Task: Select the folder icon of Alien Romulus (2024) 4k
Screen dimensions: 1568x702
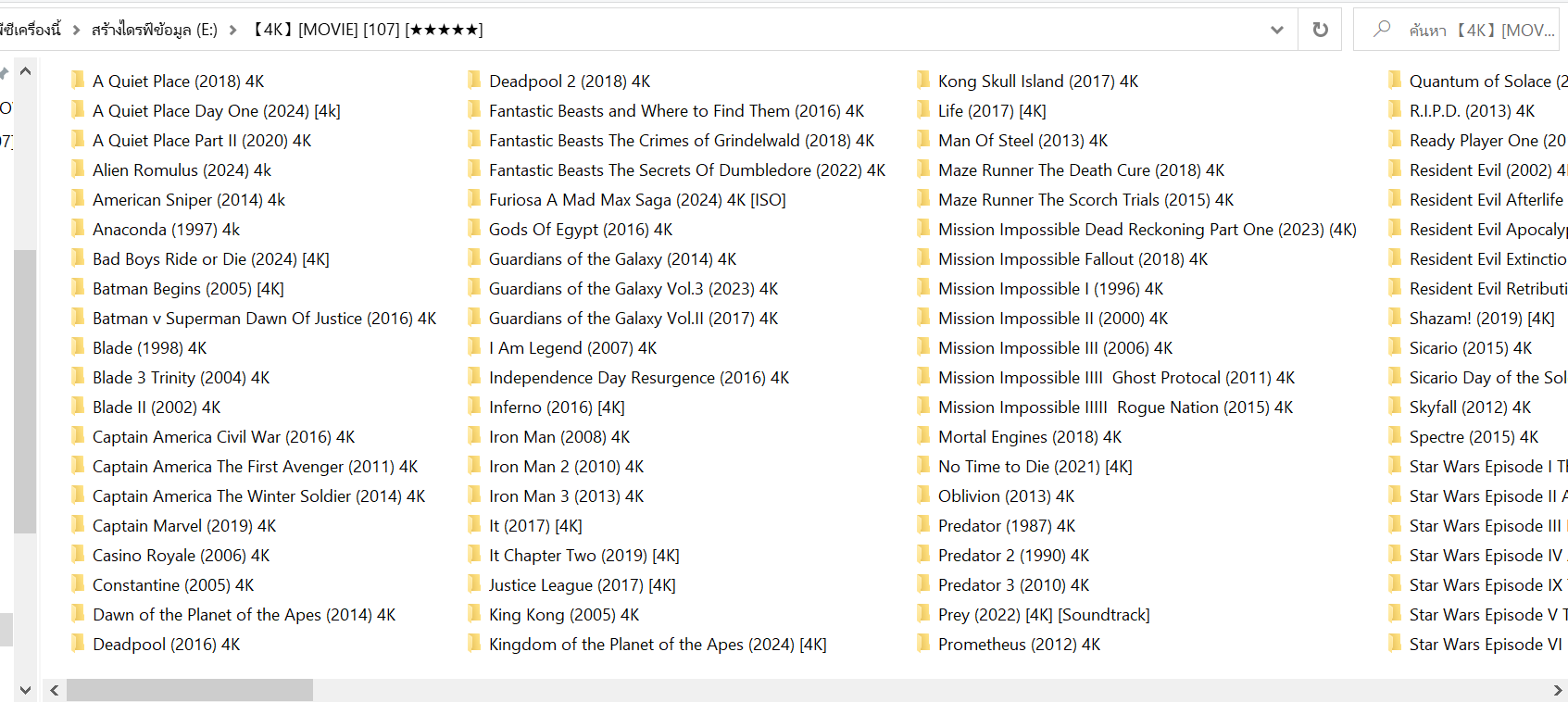Action: click(x=78, y=169)
